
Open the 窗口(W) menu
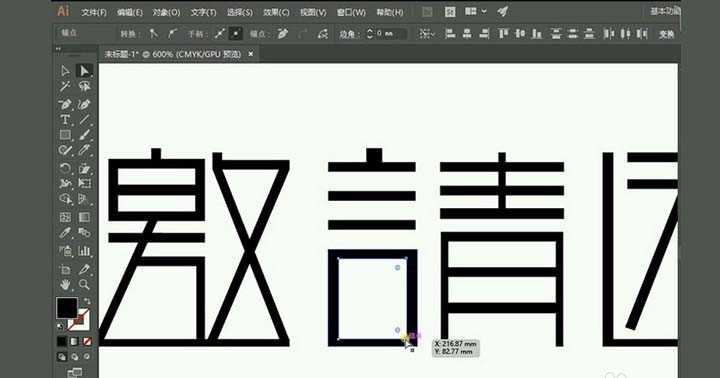coord(351,12)
